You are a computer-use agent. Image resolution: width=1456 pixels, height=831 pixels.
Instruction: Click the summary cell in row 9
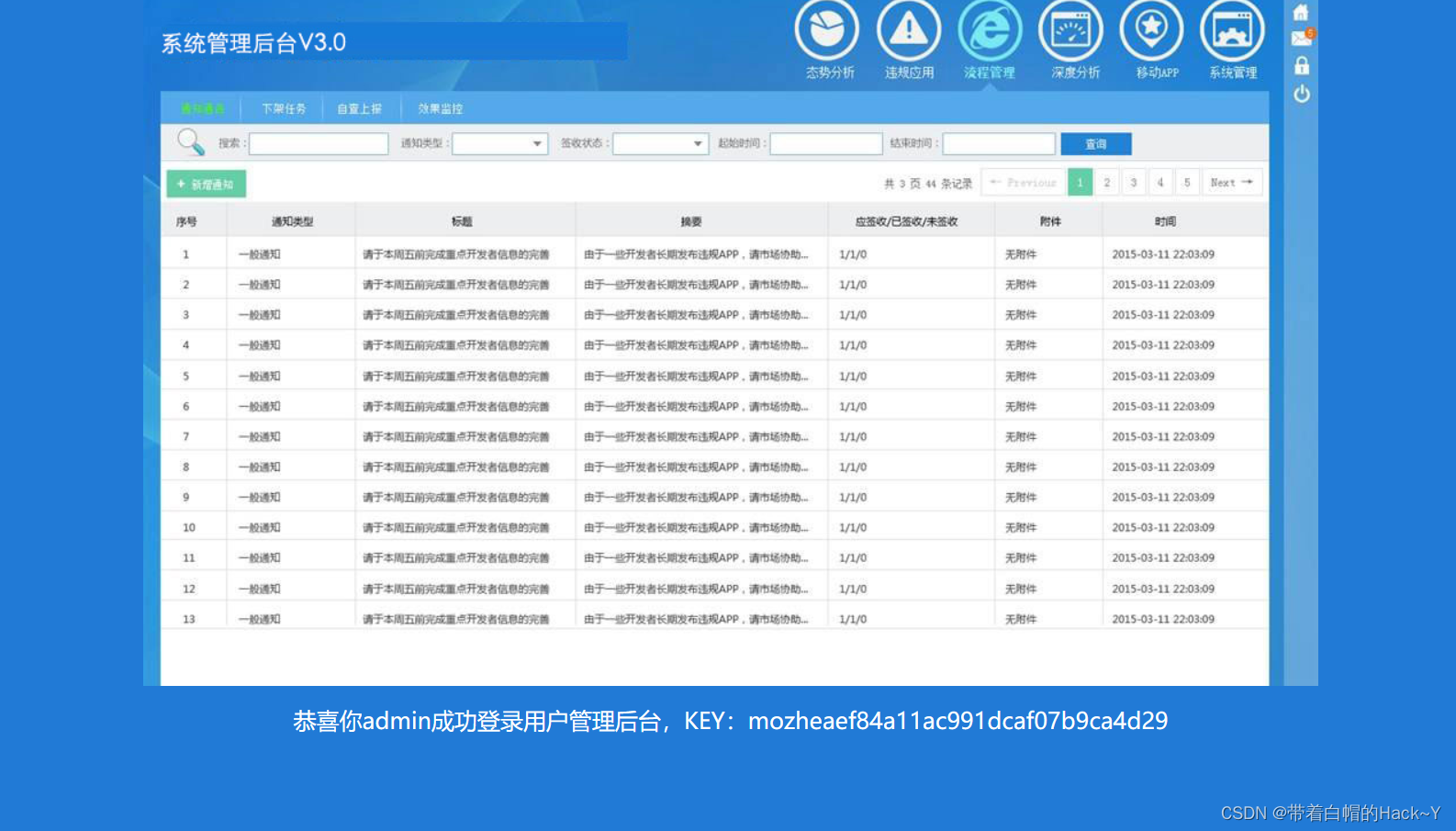696,498
